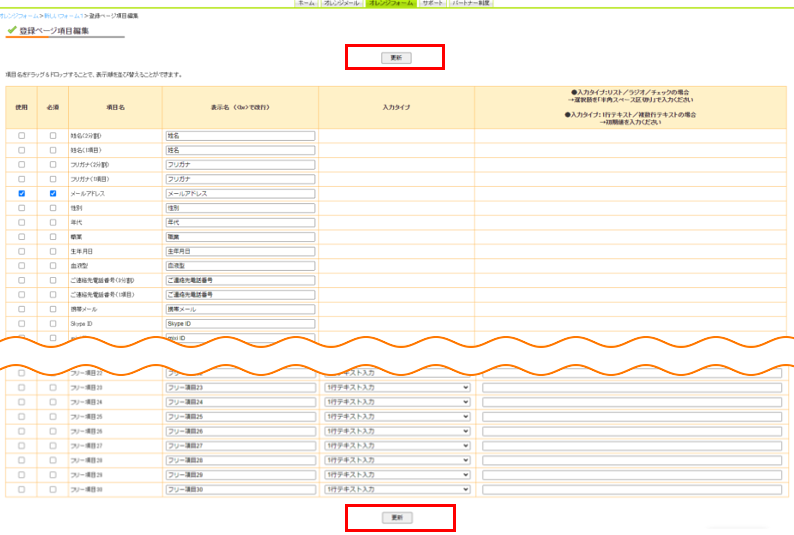Image resolution: width=794 pixels, height=535 pixels.
Task: Click the 表示名 field for ご連絡先電話番号(1項目)
Action: tap(240, 295)
